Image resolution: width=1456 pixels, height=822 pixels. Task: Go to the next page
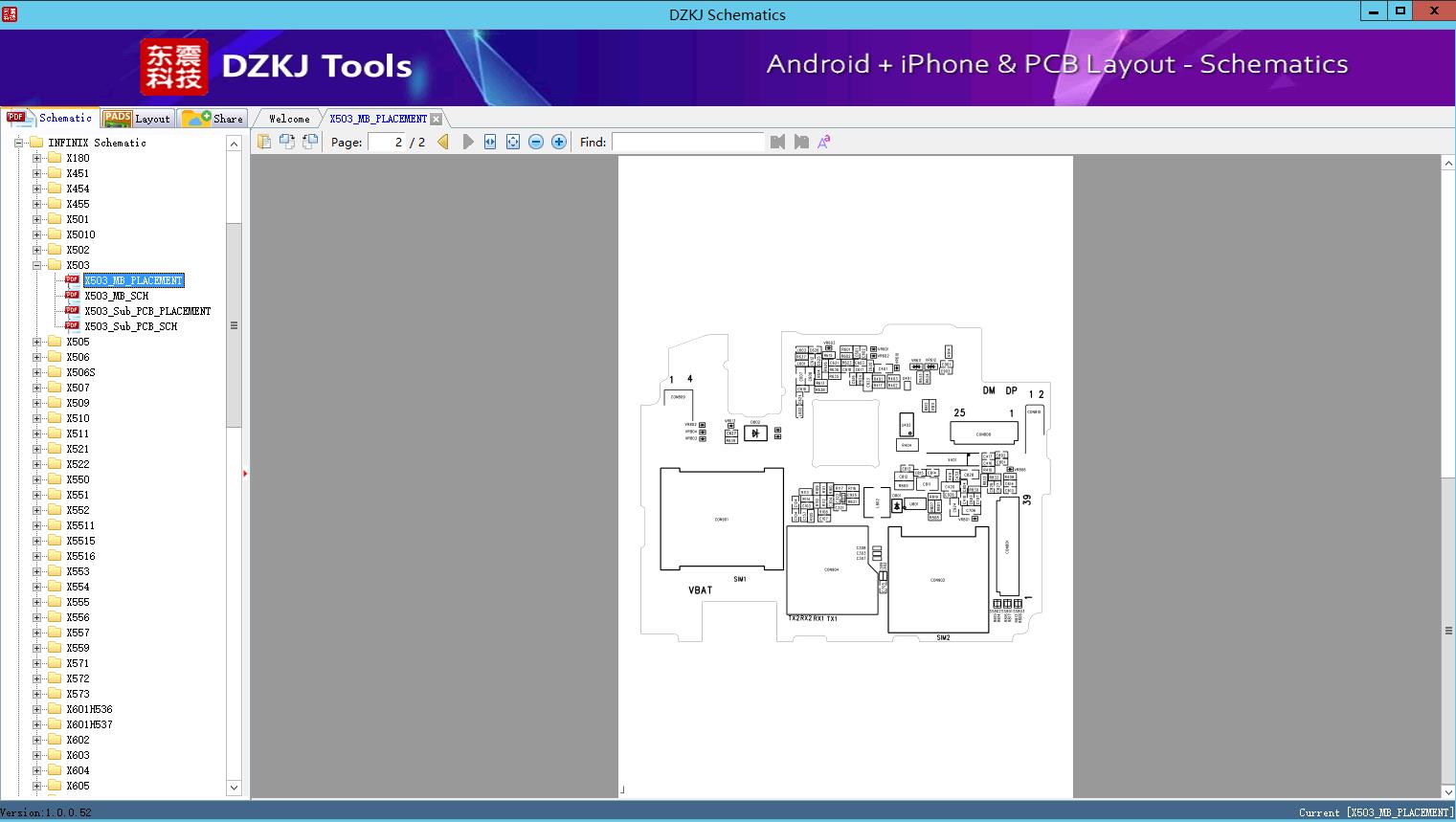(x=467, y=142)
